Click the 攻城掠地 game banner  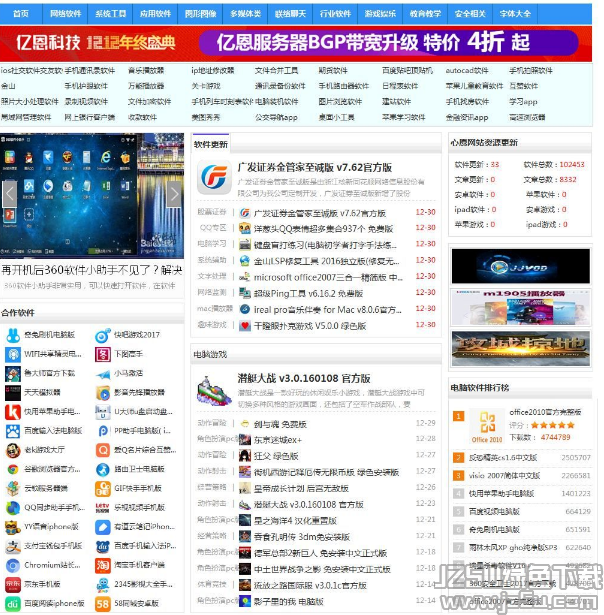point(520,348)
